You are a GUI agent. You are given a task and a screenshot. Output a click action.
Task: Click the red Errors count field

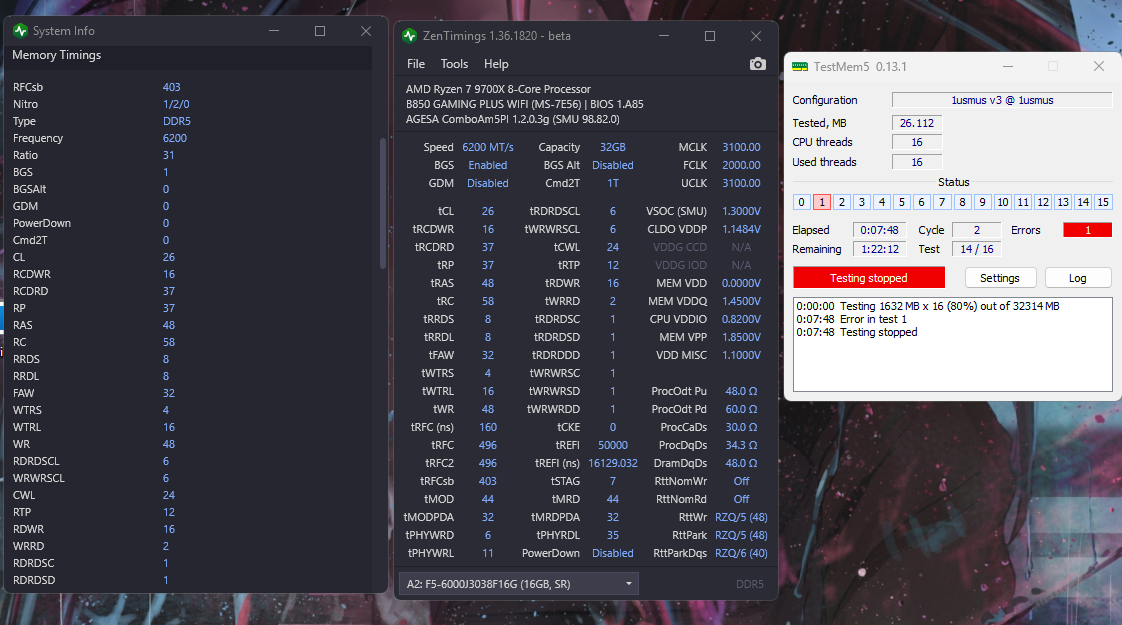1088,230
